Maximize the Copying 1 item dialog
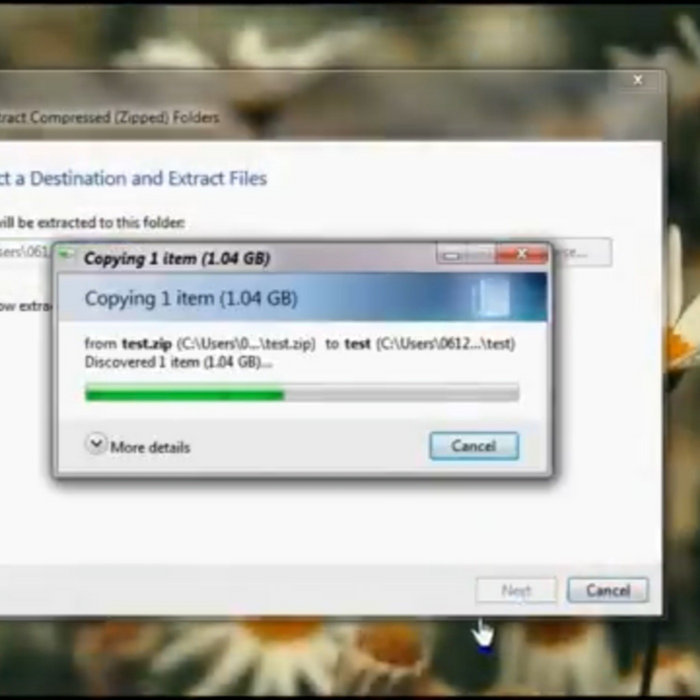This screenshot has width=700, height=700. point(482,256)
